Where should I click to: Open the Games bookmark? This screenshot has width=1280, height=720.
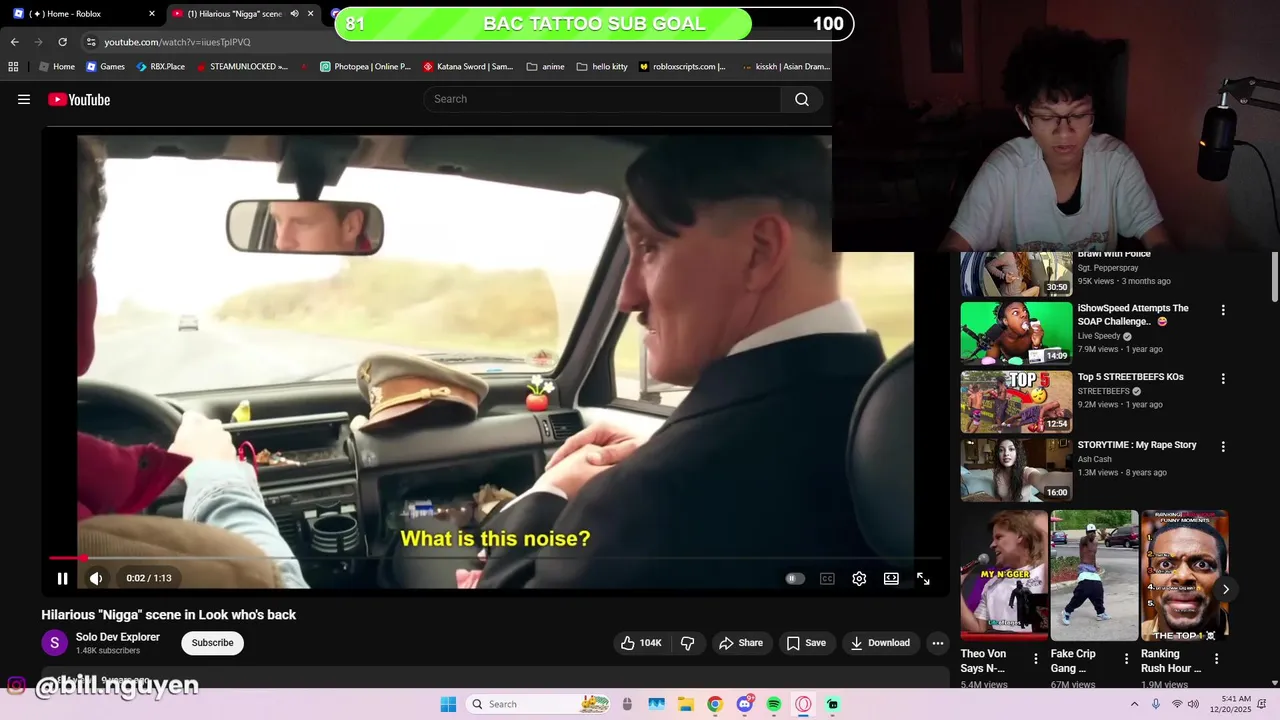[x=105, y=67]
